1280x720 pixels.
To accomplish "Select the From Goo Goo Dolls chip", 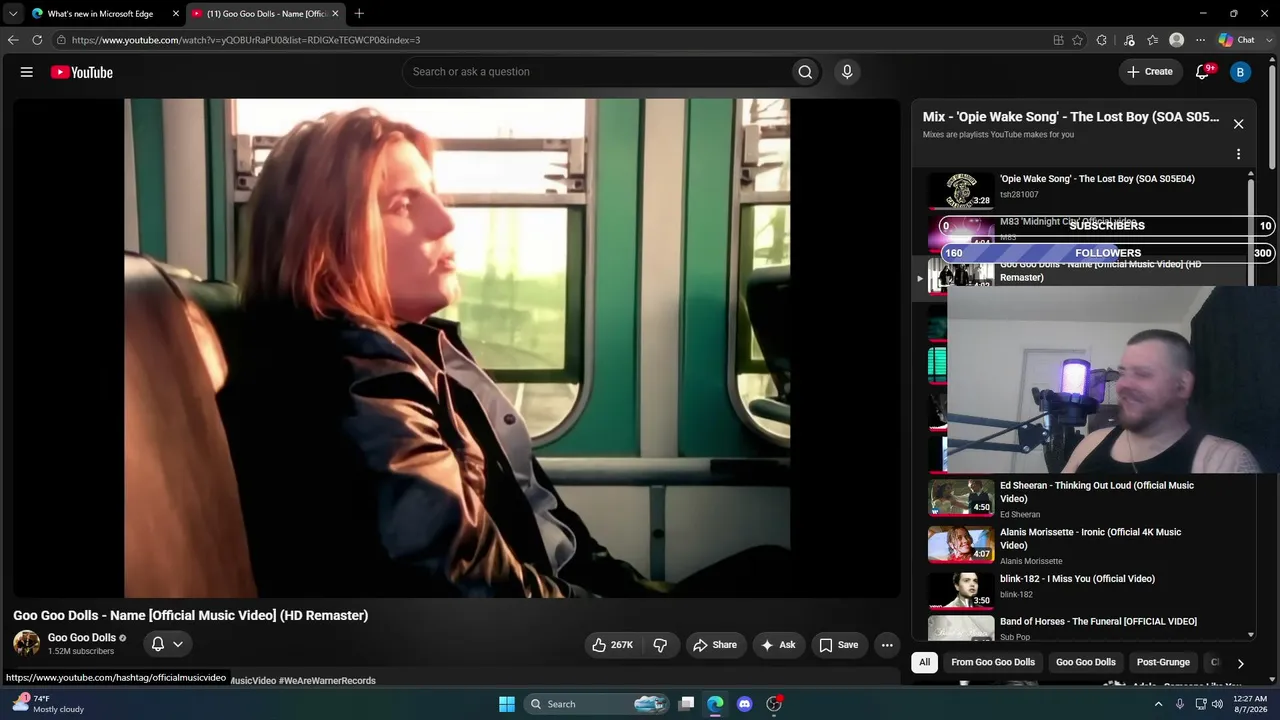I will pyautogui.click(x=993, y=662).
